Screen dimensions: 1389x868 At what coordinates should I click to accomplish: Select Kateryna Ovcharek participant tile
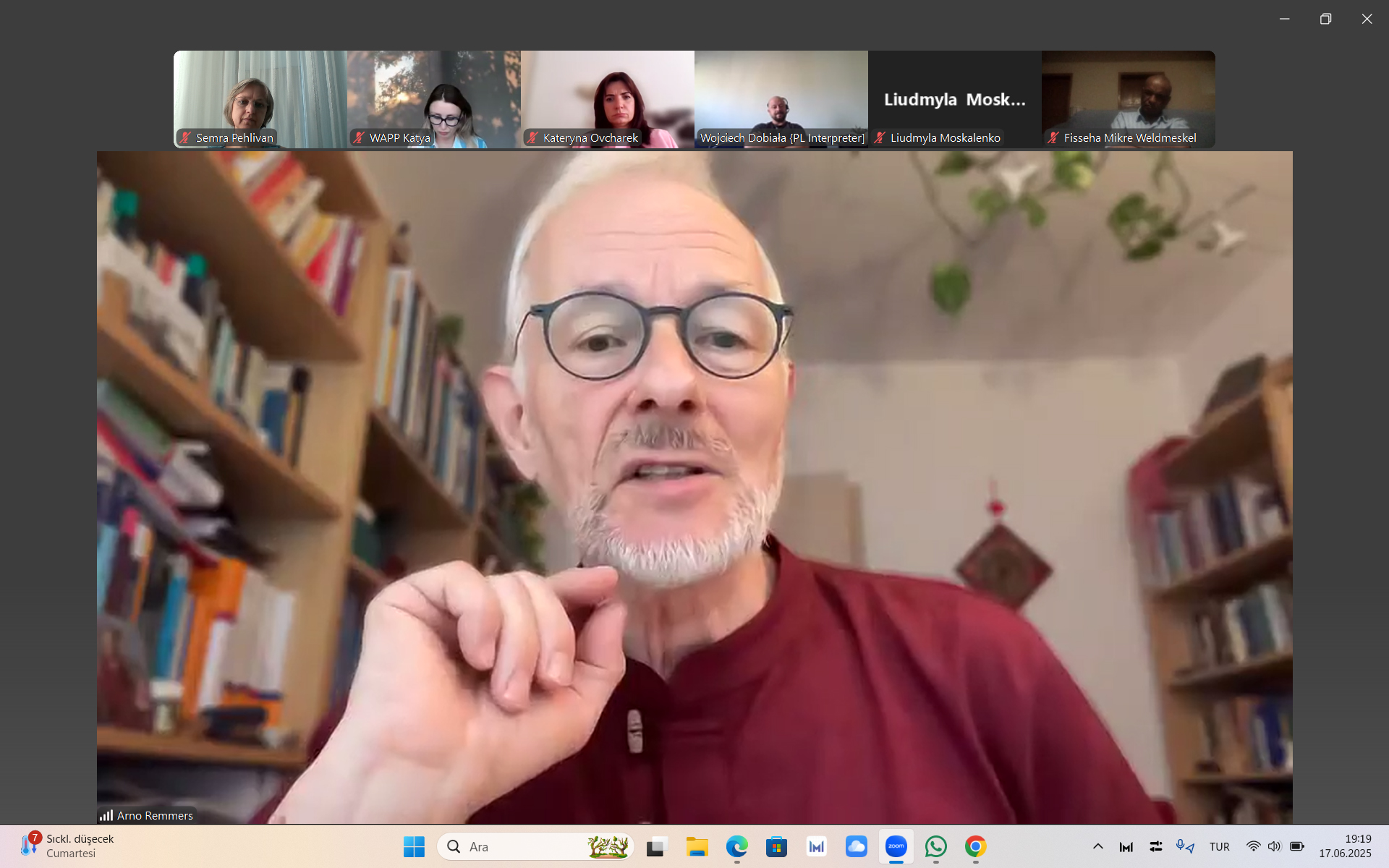[608, 98]
